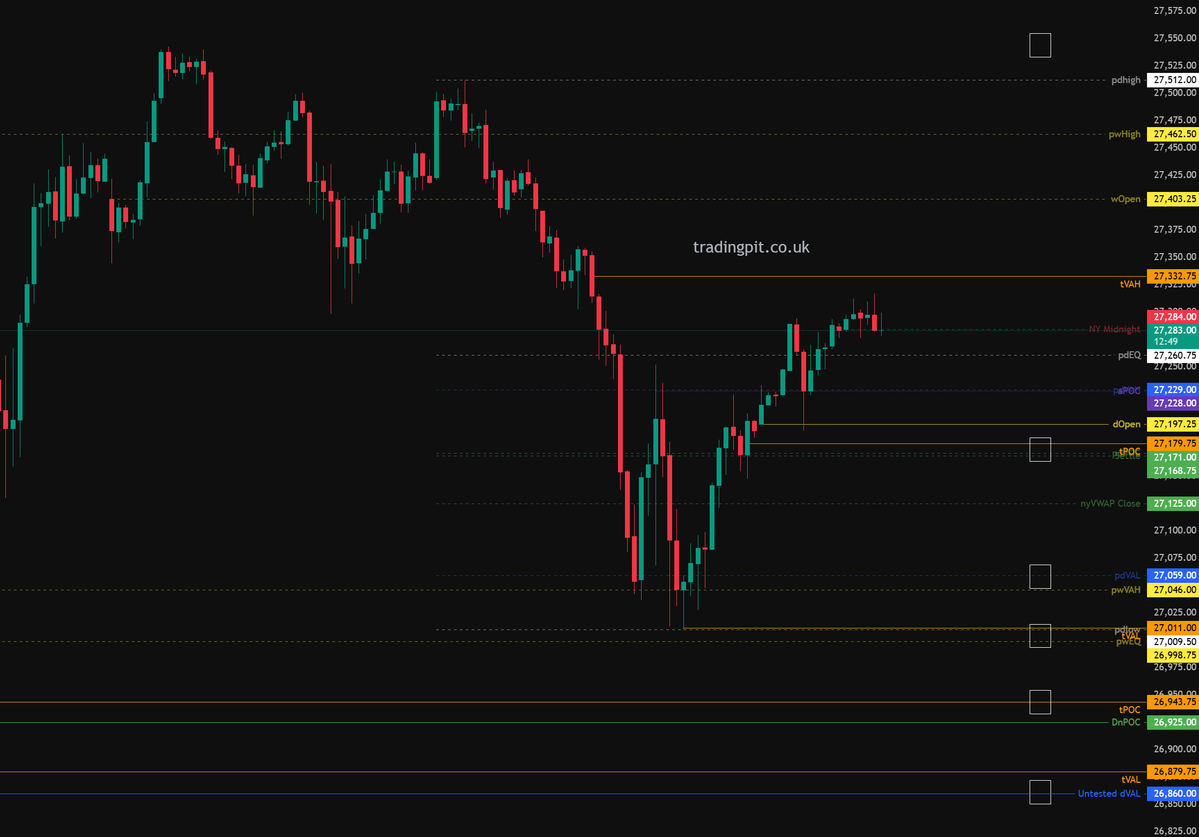
Task: Select the green 27,171.00 price tag
Action: pyautogui.click(x=1173, y=457)
